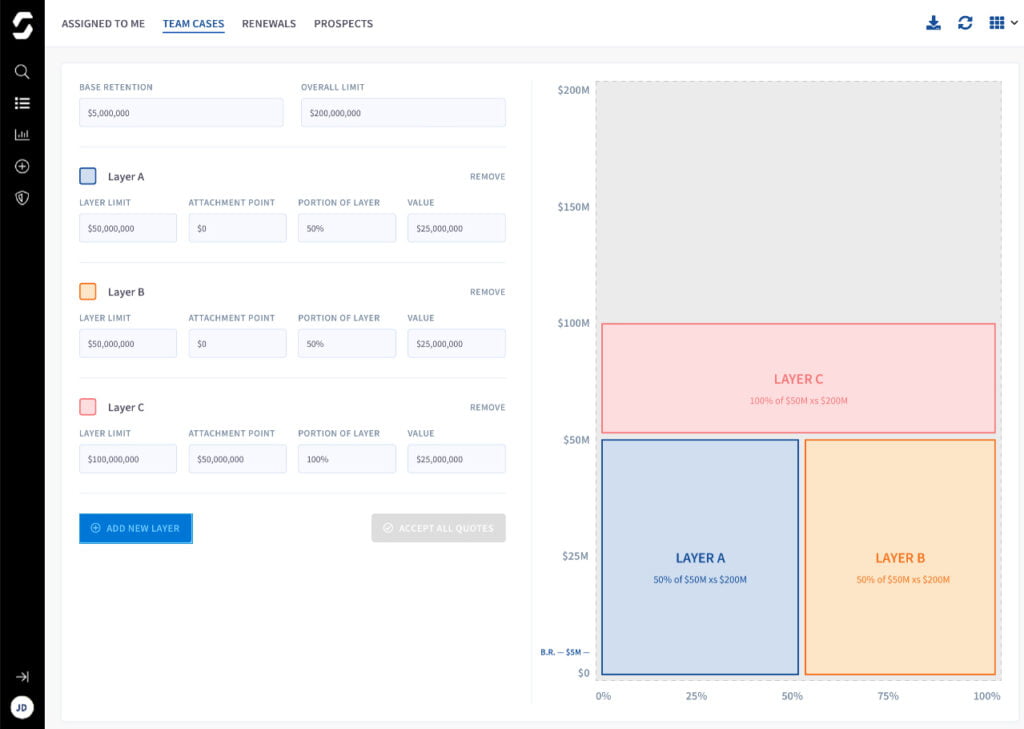Viewport: 1024px width, 729px height.
Task: Expand the chevron next to the grid icon
Action: point(1012,21)
